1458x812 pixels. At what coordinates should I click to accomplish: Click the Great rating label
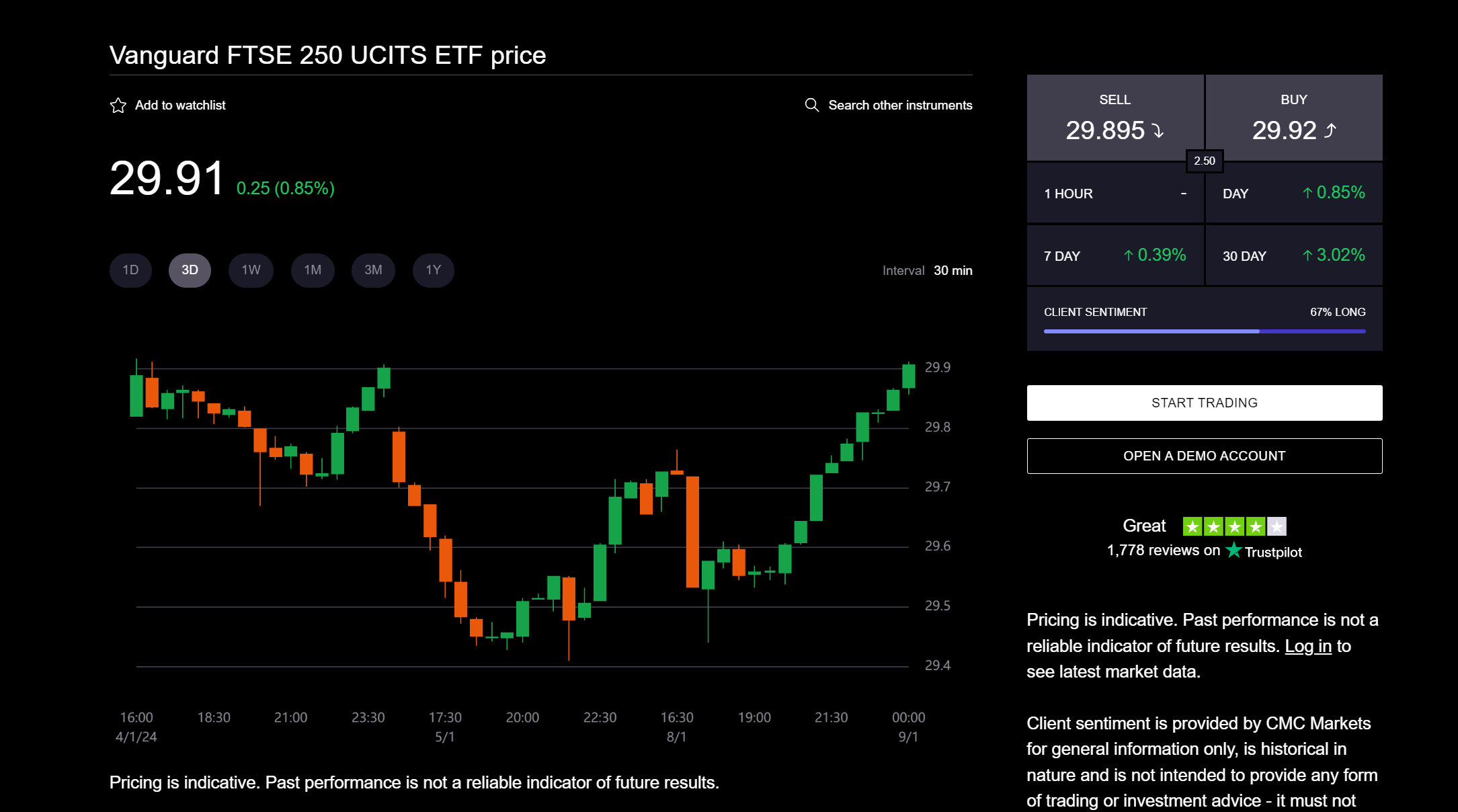click(x=1144, y=526)
